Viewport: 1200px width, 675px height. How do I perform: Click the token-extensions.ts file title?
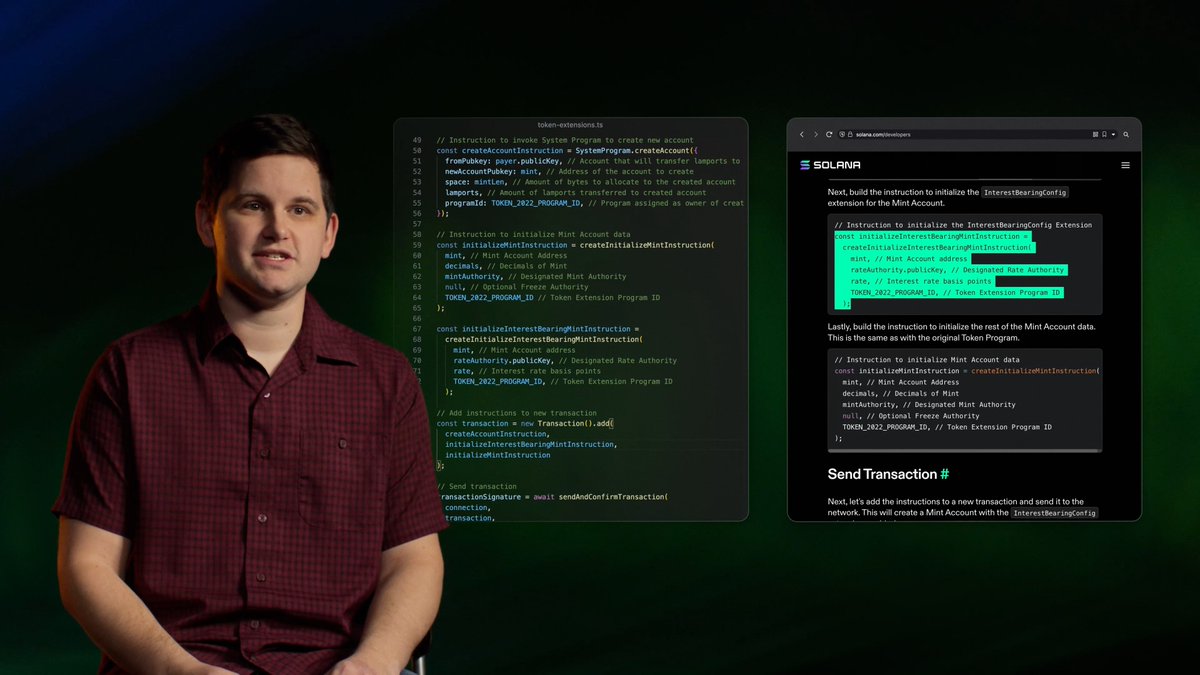[570, 125]
